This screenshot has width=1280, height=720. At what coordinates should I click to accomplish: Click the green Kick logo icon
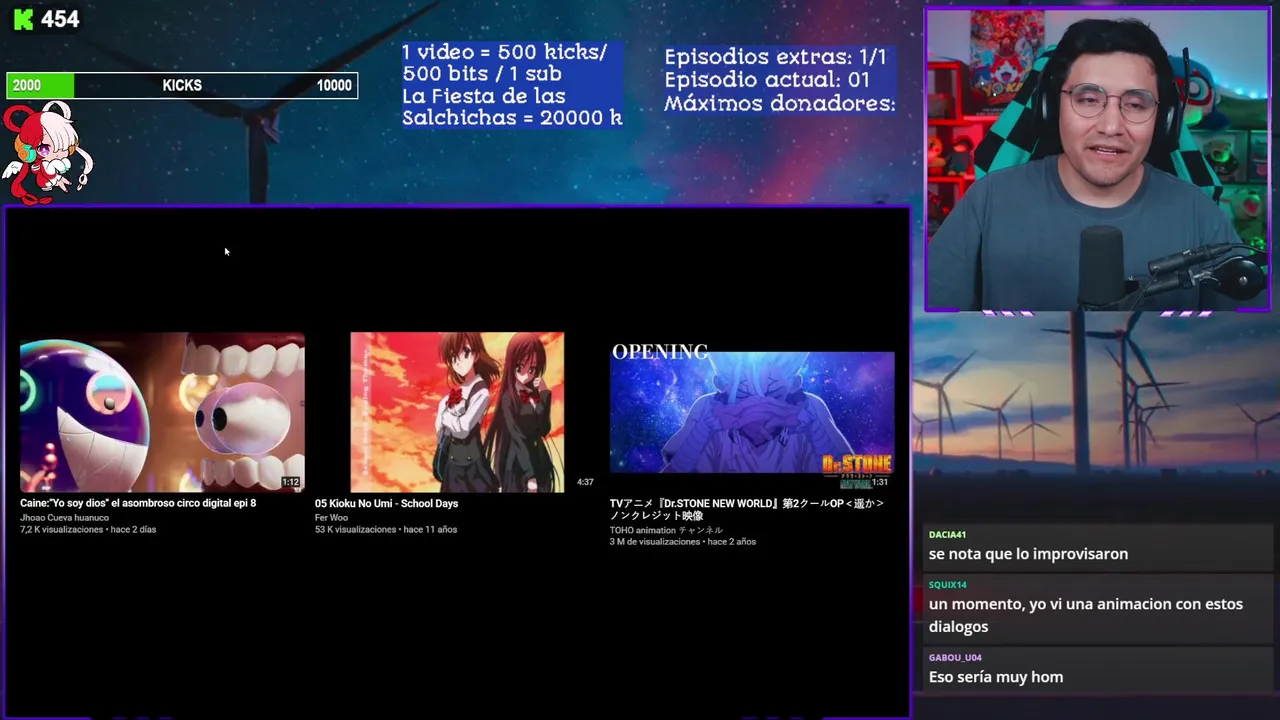(x=23, y=19)
